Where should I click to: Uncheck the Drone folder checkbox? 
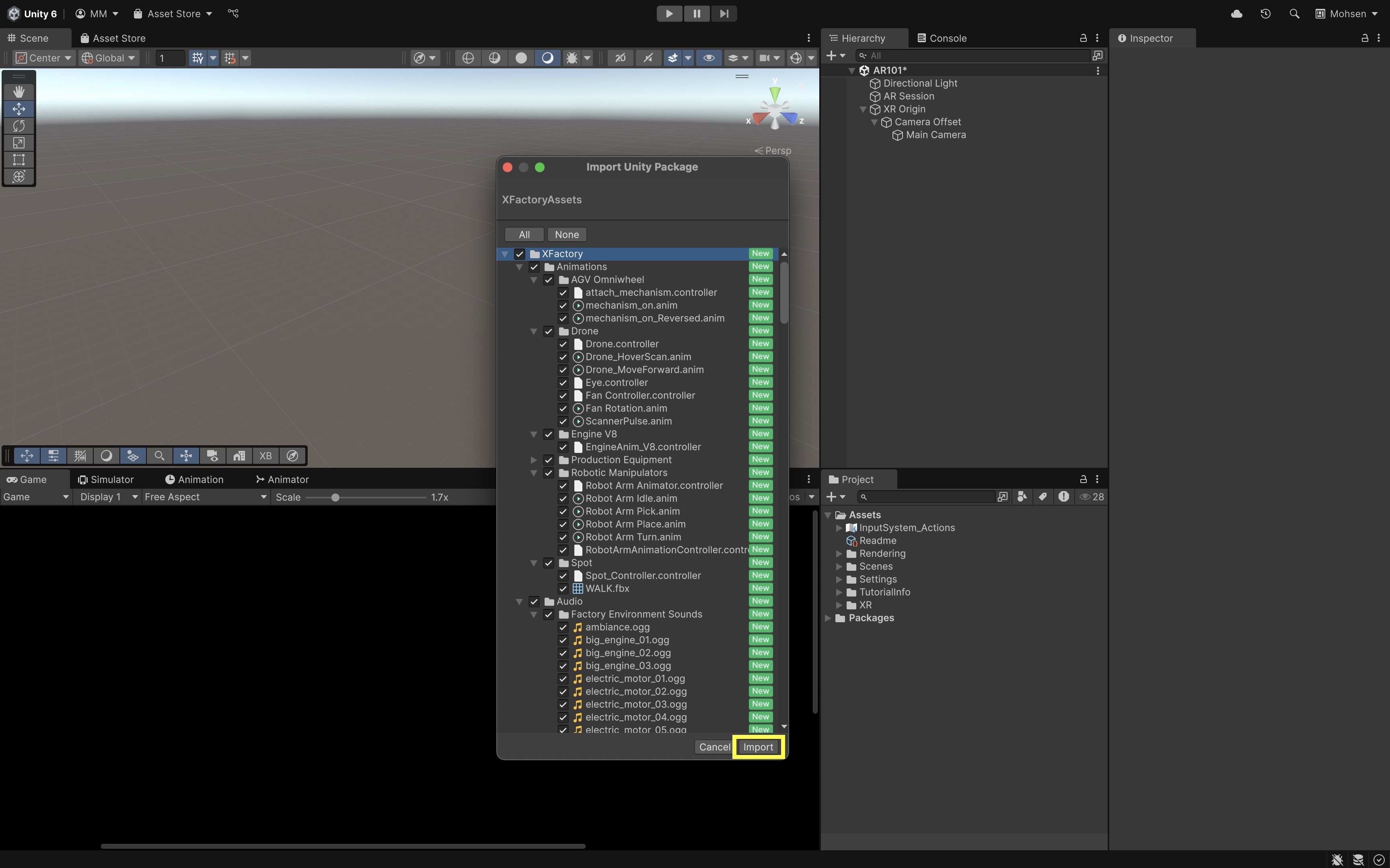549,331
